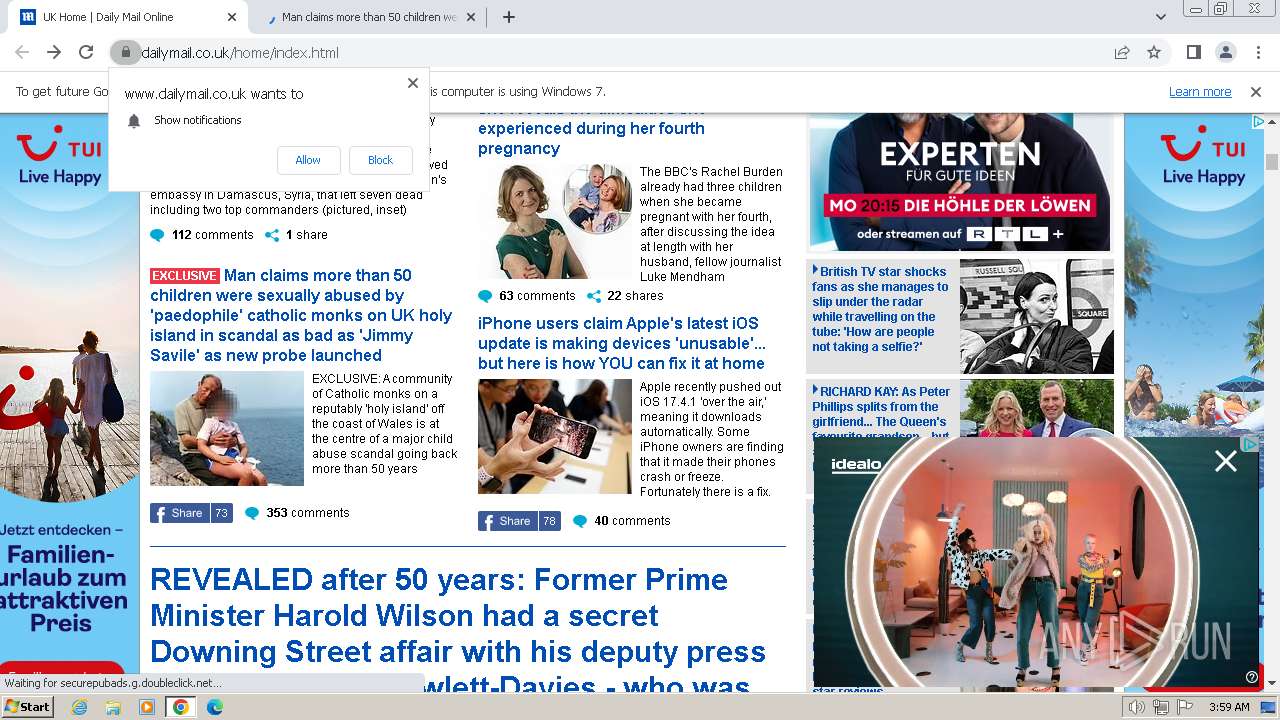Go back to the previous page
Viewport: 1280px width, 720px height.
pos(22,53)
